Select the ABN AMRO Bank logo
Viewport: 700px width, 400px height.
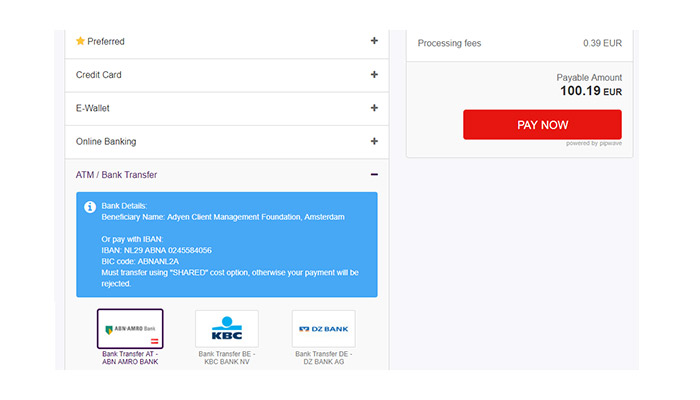click(130, 329)
